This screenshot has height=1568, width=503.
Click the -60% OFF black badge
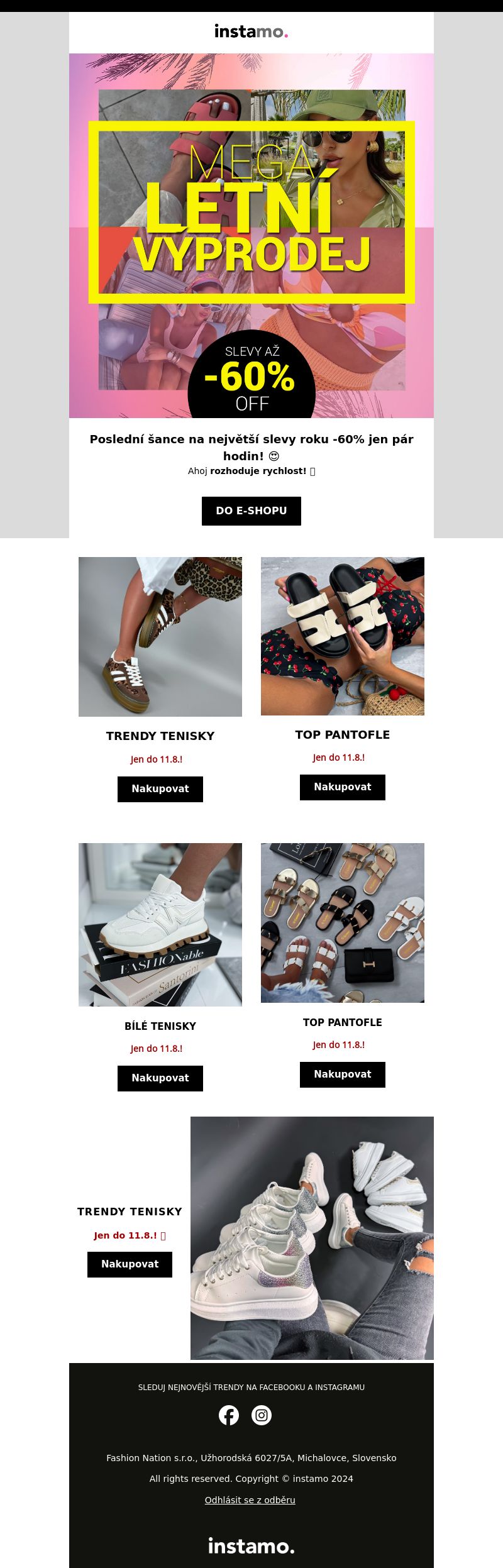click(x=251, y=376)
